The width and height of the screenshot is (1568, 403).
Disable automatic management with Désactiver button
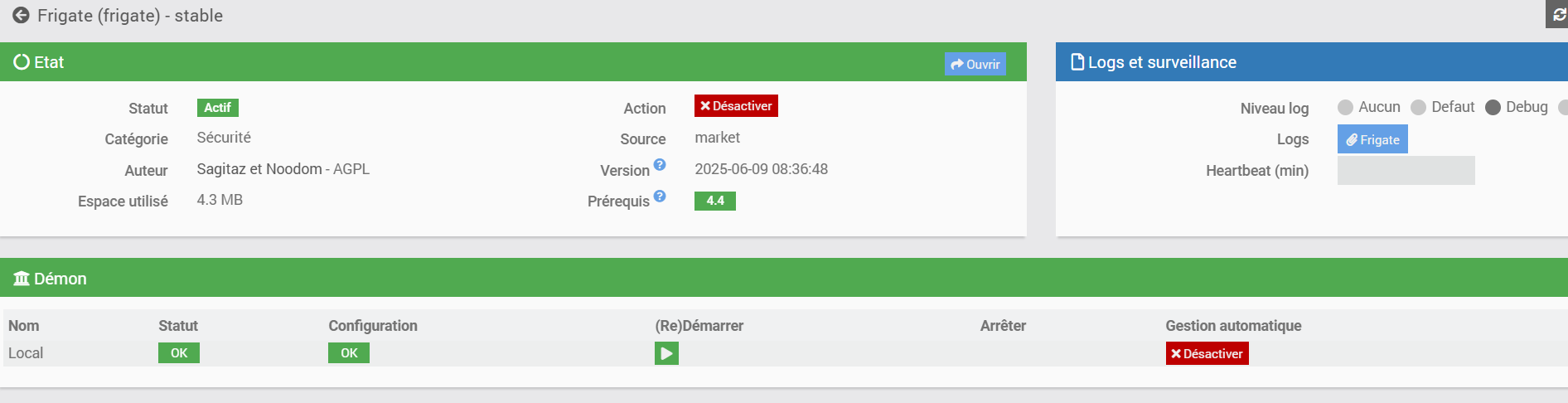[1207, 354]
